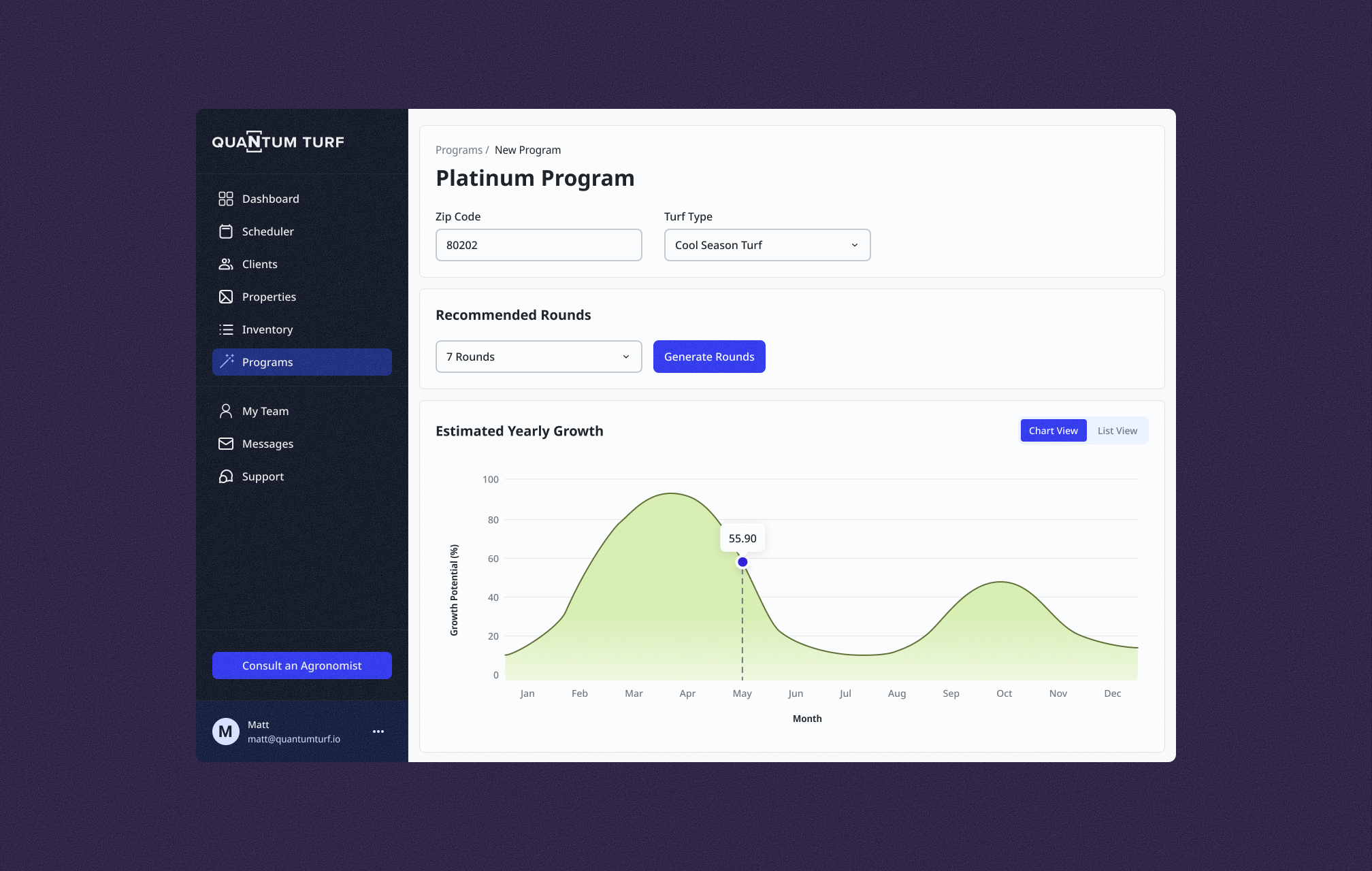Click into the Zip Code field
Screen dimensions: 1372x871
click(539, 245)
